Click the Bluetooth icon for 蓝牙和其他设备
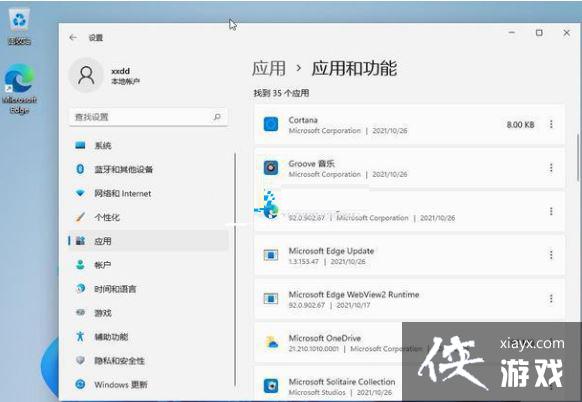The image size is (582, 402). click(x=80, y=169)
